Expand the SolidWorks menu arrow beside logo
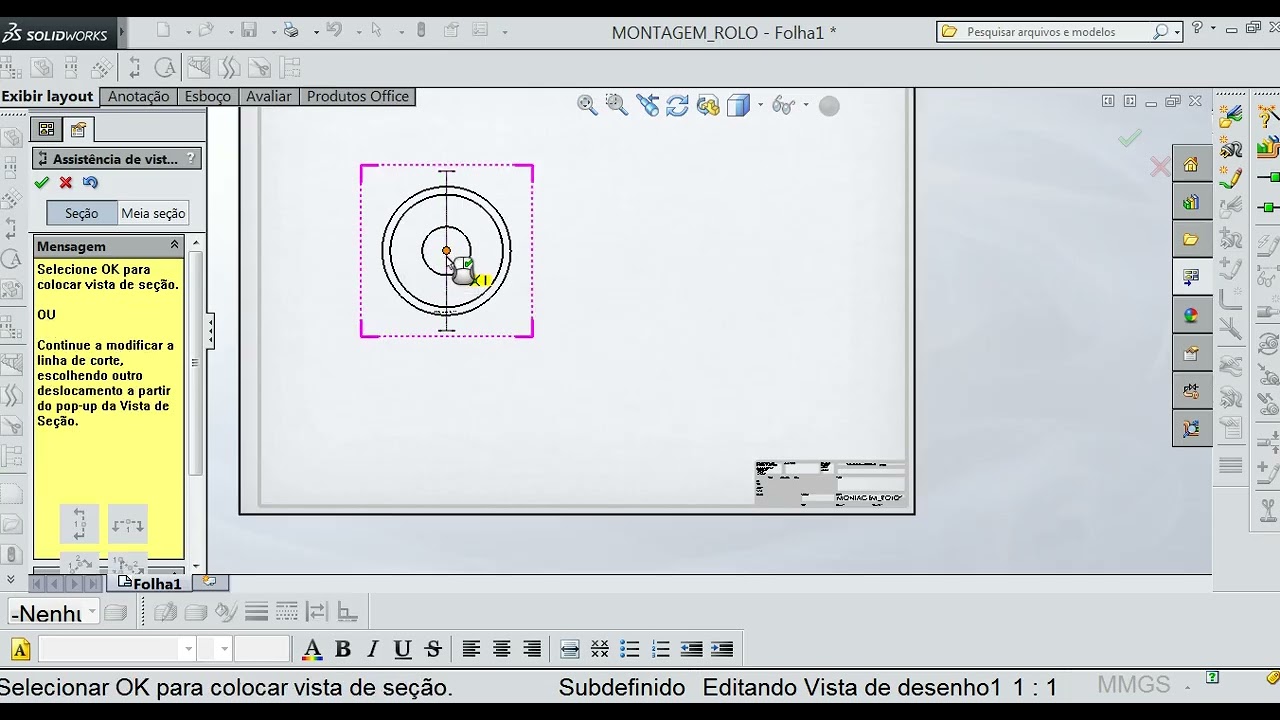 (122, 33)
